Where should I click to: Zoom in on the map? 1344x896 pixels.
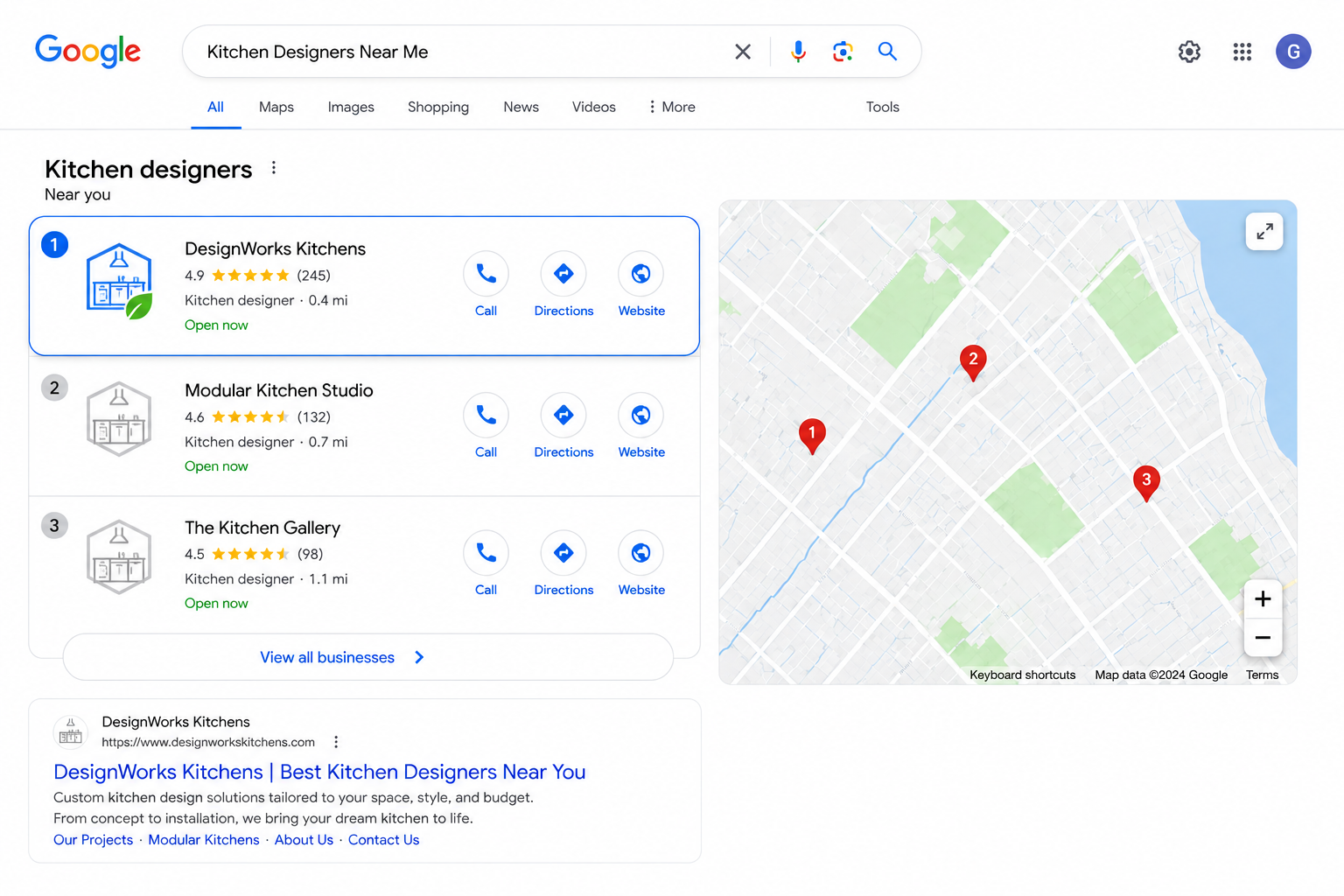[x=1263, y=599]
